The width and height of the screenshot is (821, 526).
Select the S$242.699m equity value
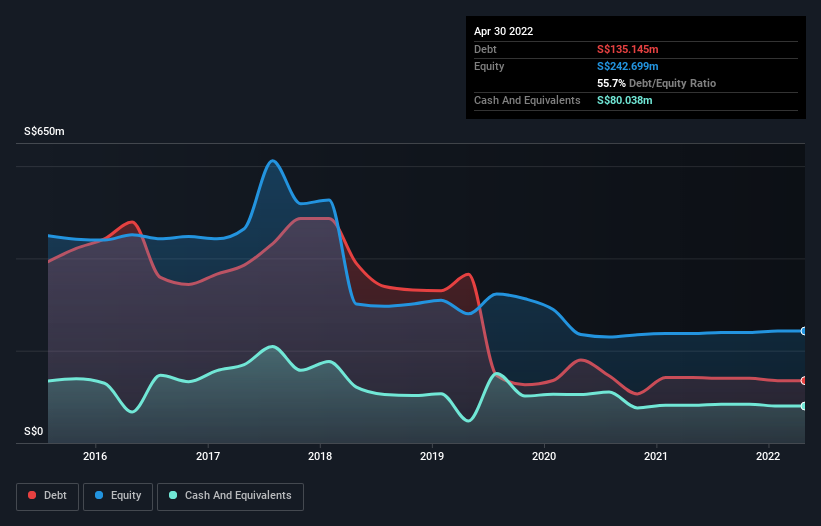(x=627, y=66)
